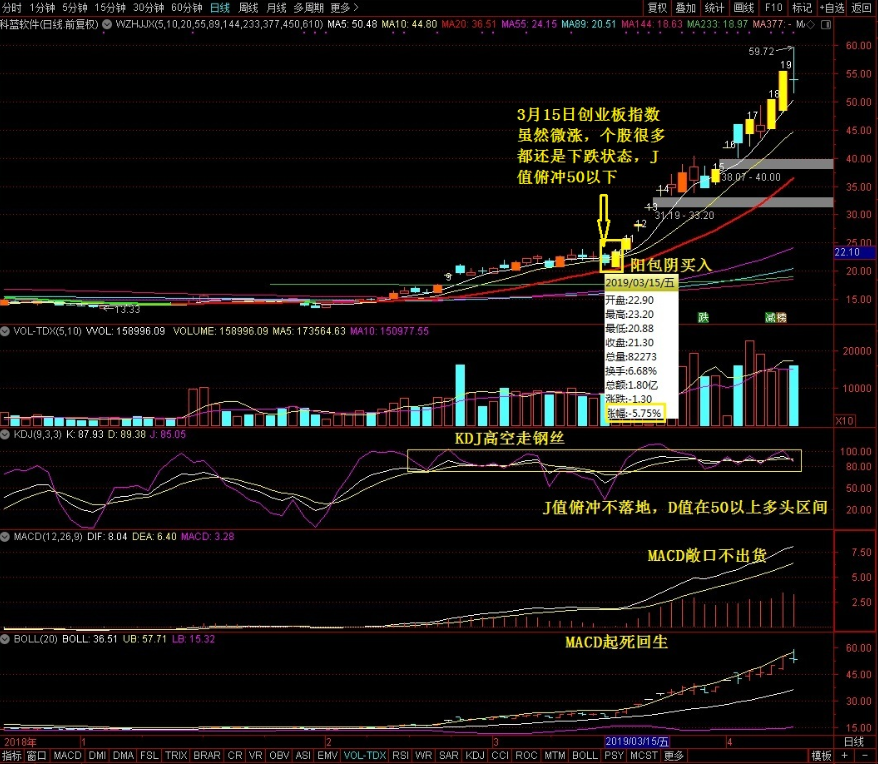
Task: Select the VOL-TDX indicator tab
Action: (365, 756)
